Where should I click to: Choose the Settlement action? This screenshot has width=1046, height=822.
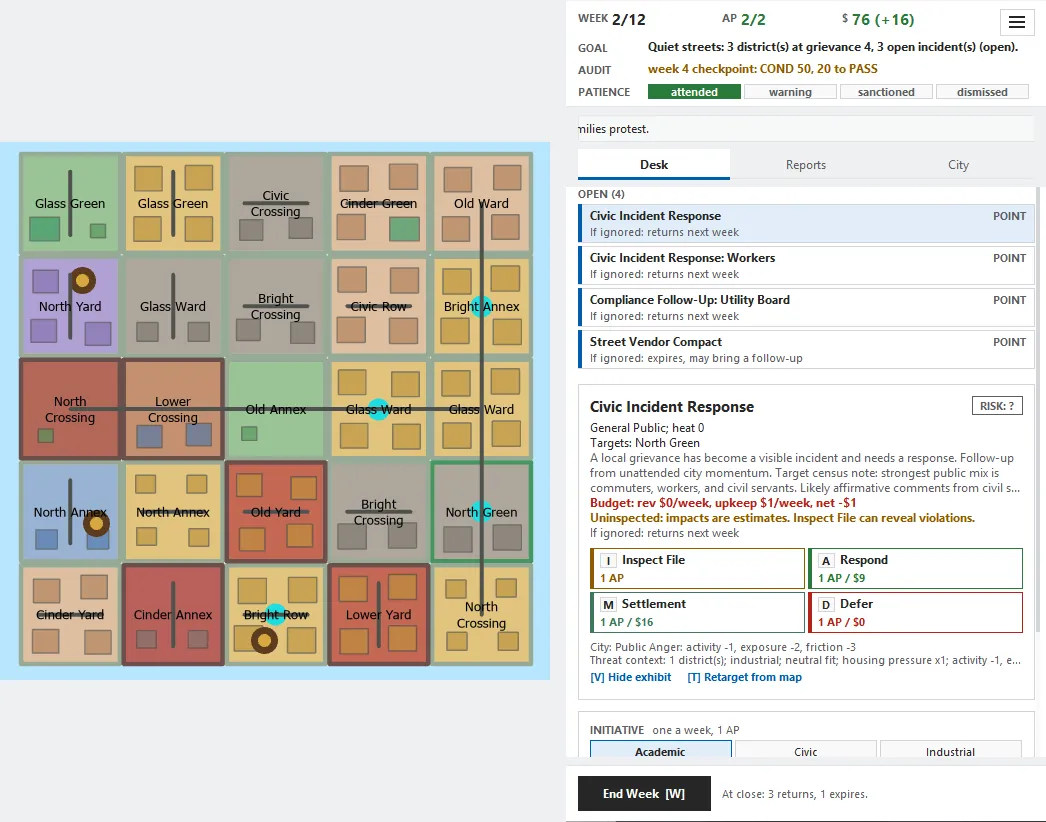tap(698, 612)
